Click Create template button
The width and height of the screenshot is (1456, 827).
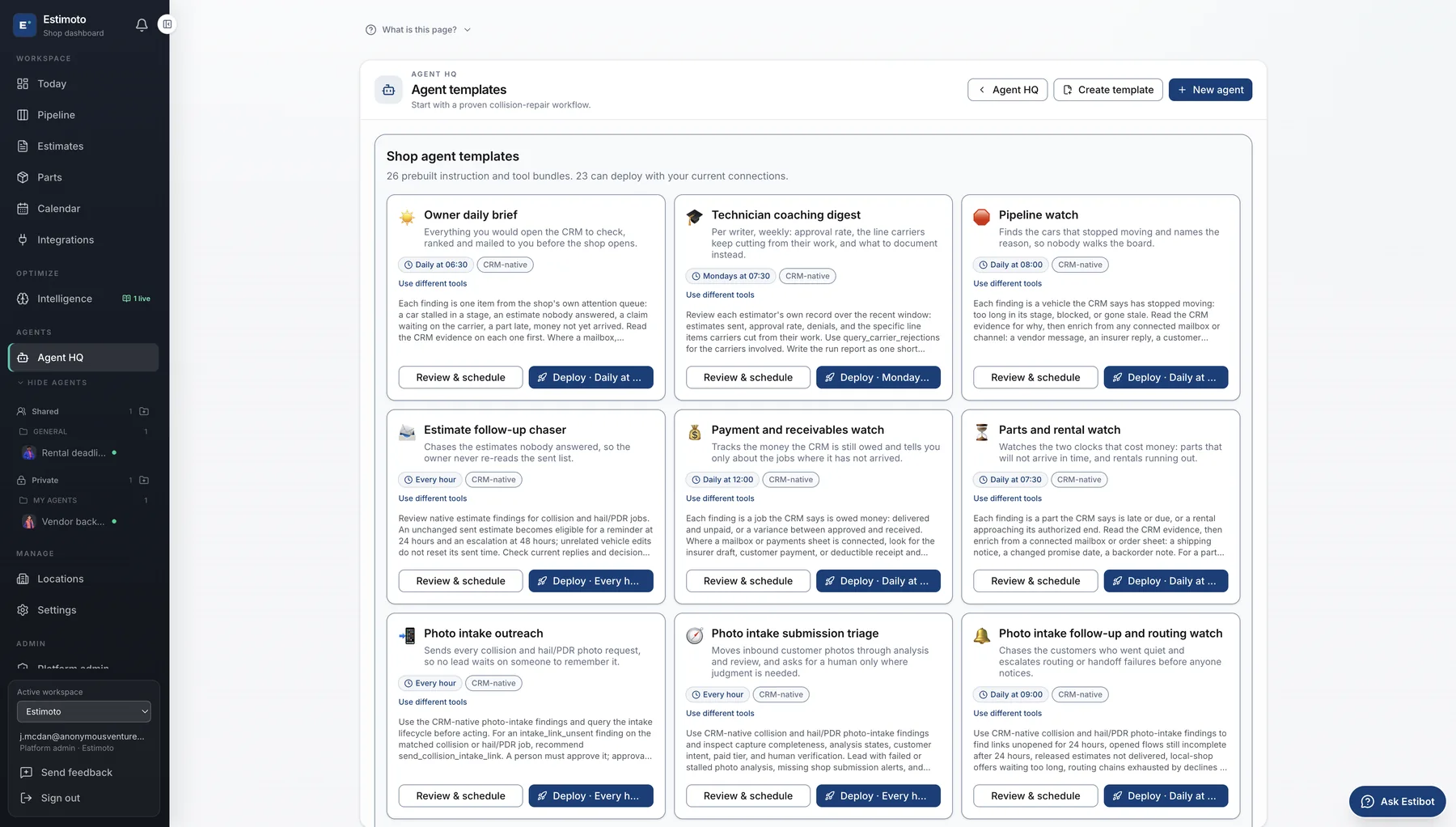pos(1108,90)
